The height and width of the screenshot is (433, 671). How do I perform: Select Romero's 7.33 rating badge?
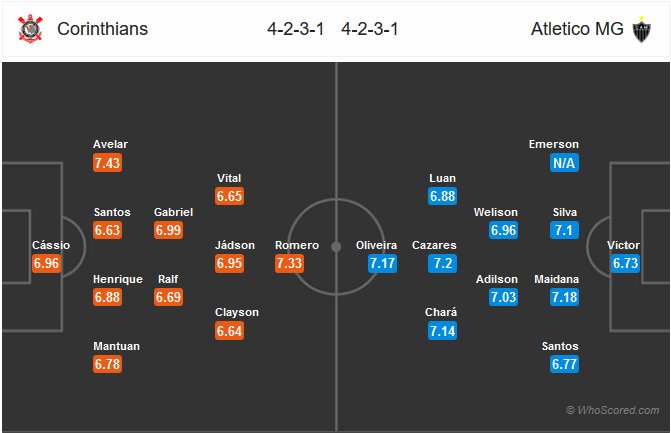click(x=289, y=263)
